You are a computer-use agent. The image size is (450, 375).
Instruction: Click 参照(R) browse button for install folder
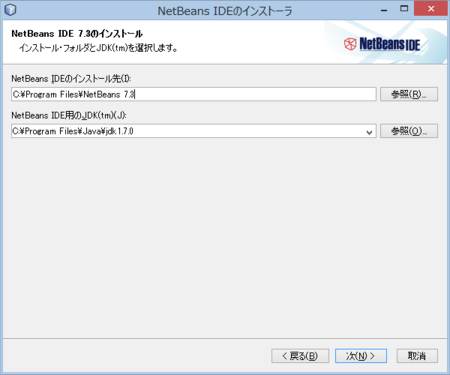pyautogui.click(x=409, y=94)
